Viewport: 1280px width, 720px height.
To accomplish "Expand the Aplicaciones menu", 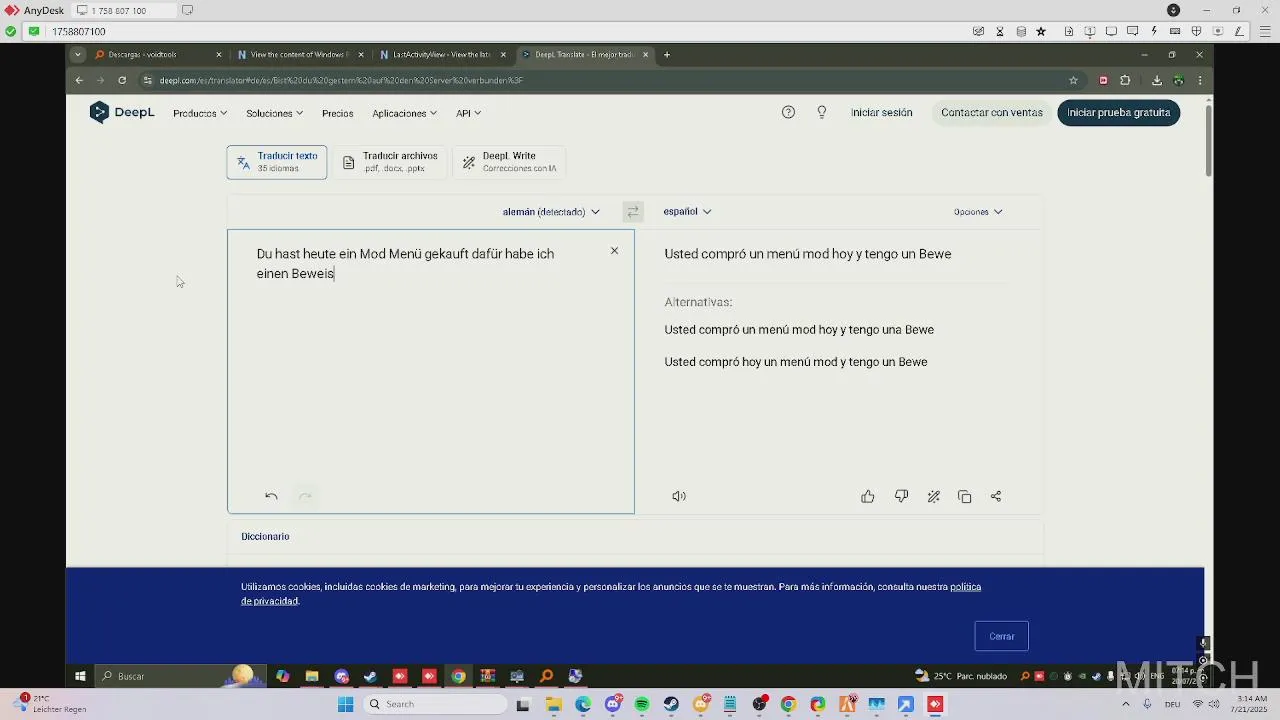I will (404, 114).
